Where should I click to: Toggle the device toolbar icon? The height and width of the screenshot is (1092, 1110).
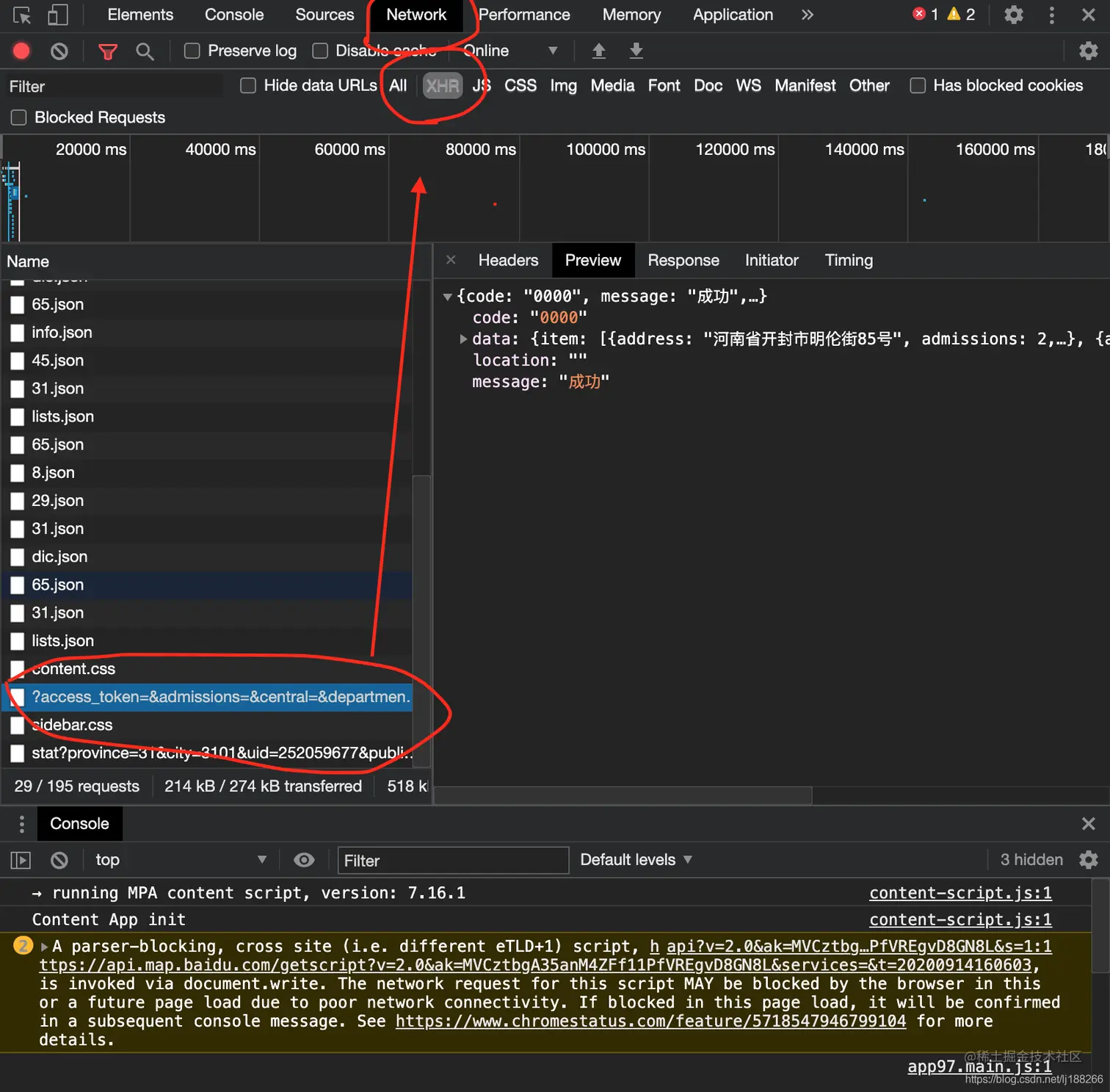(57, 15)
